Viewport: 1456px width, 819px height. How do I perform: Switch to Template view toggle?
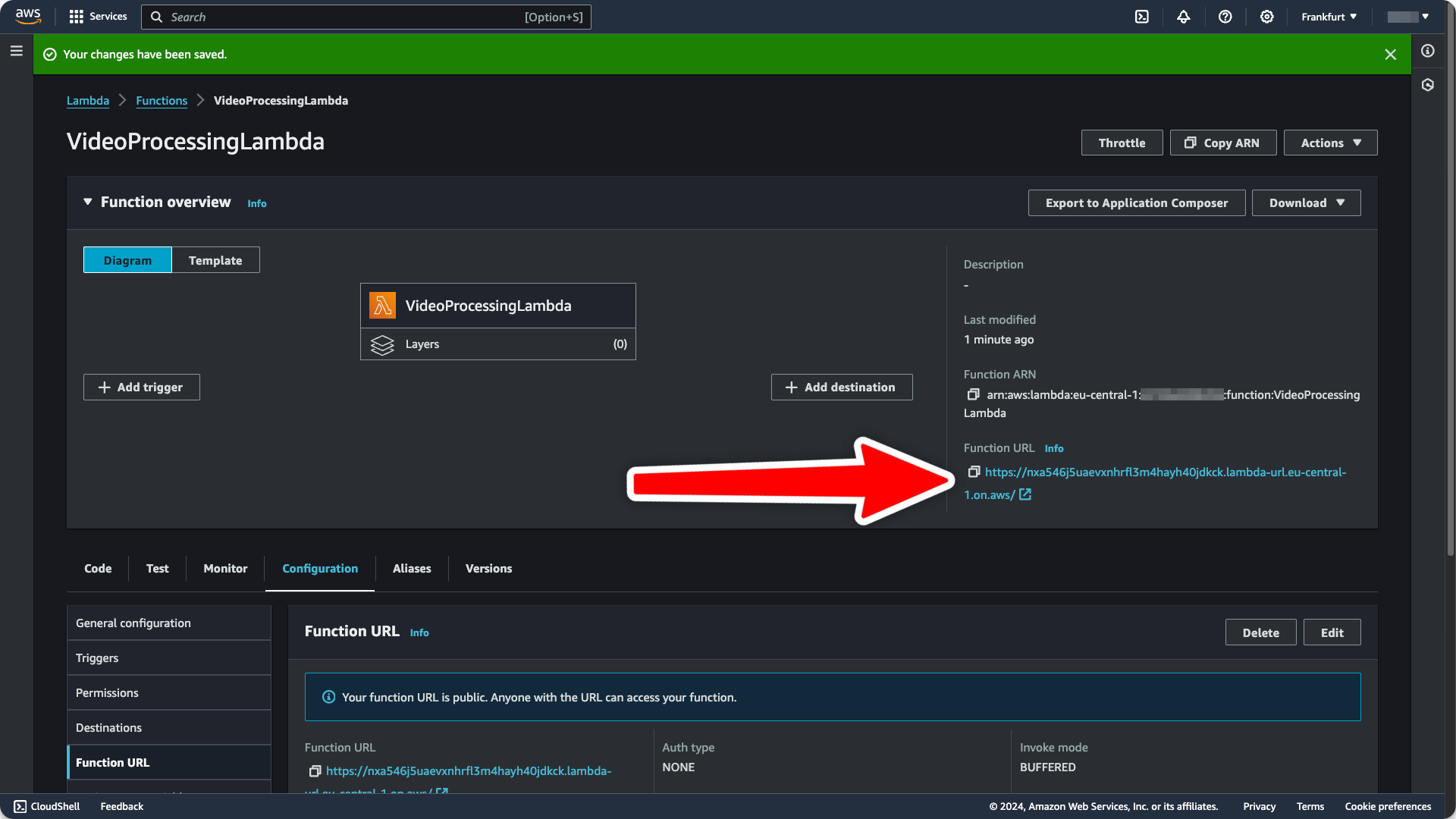pos(215,260)
